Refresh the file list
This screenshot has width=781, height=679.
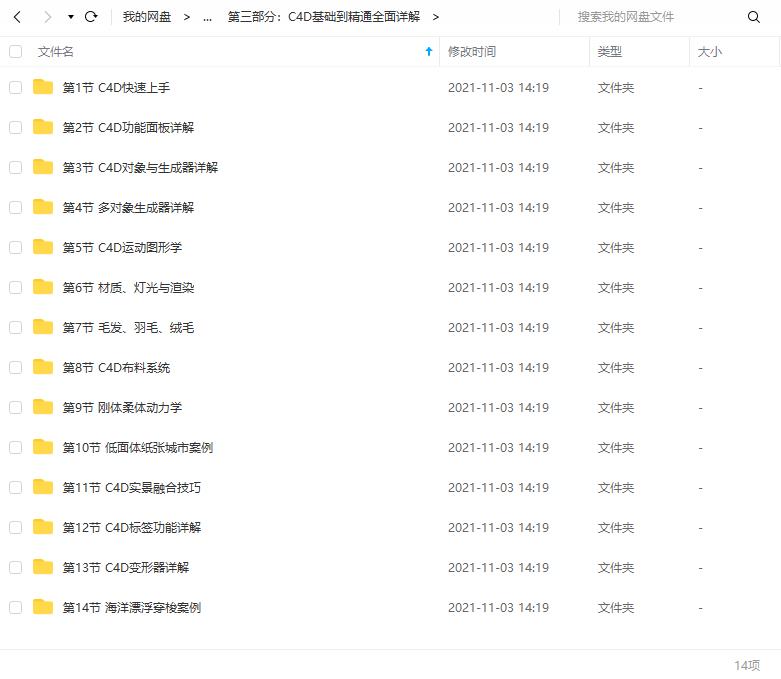91,17
